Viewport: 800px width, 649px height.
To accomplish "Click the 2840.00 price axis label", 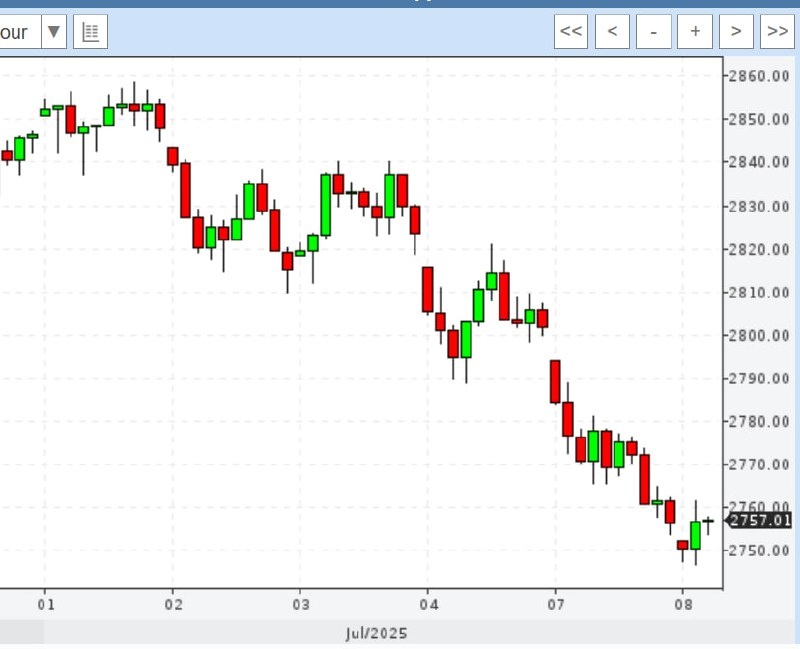I will click(x=759, y=162).
